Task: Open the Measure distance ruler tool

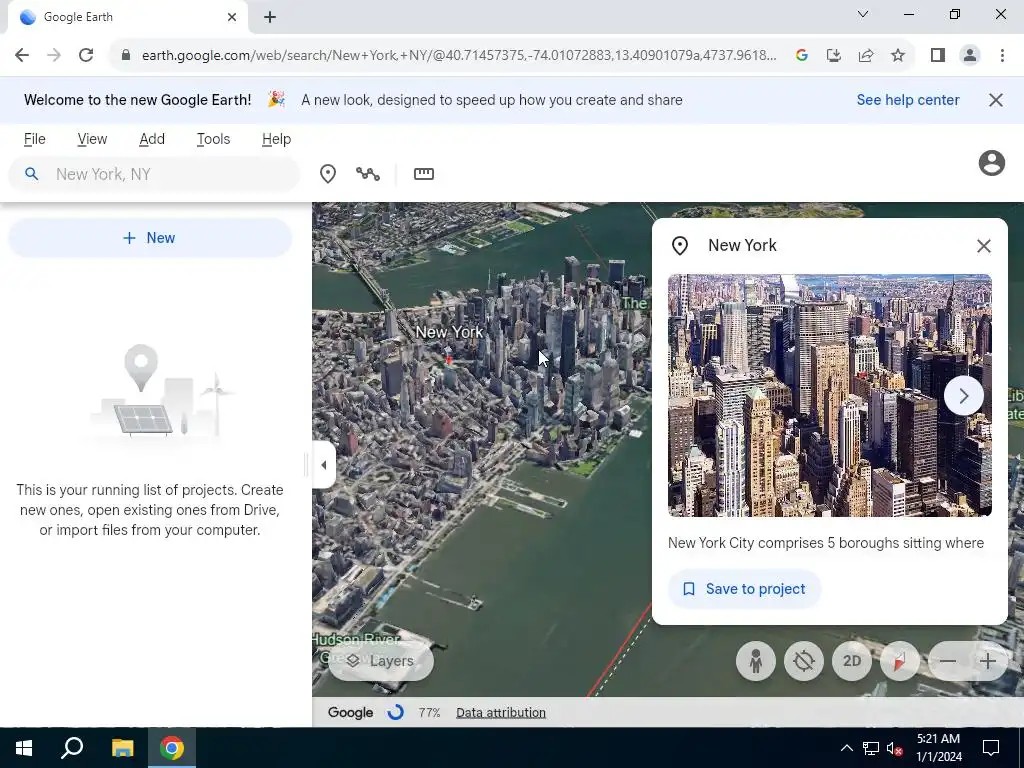Action: [424, 174]
